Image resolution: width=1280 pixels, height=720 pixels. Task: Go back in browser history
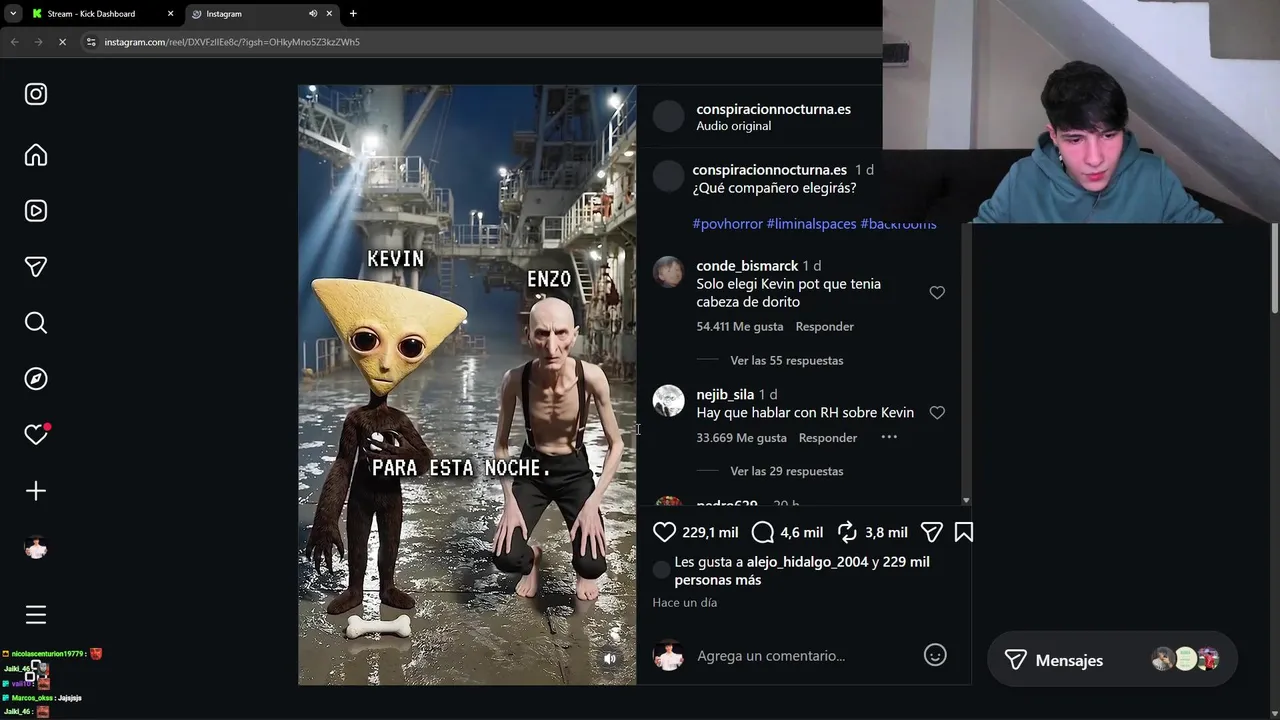click(14, 42)
